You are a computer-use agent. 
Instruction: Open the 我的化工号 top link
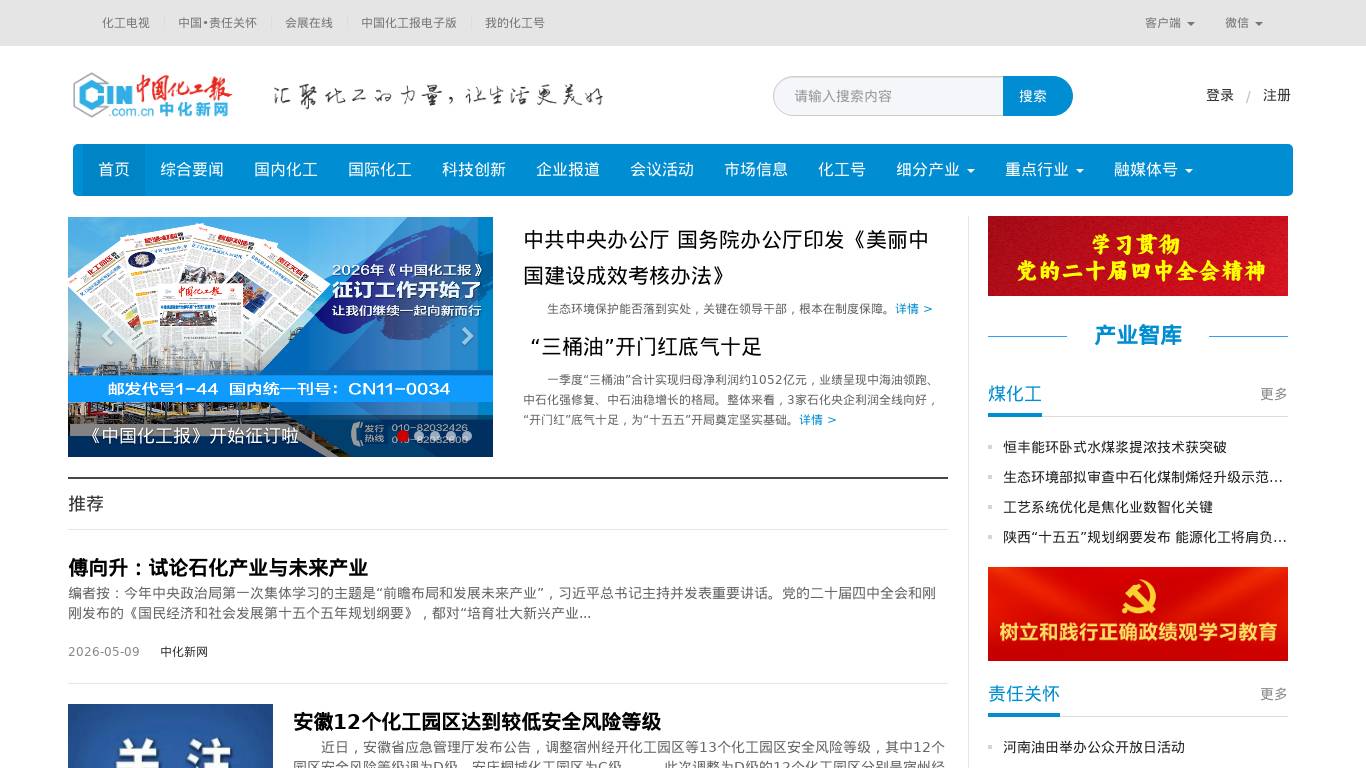point(515,23)
